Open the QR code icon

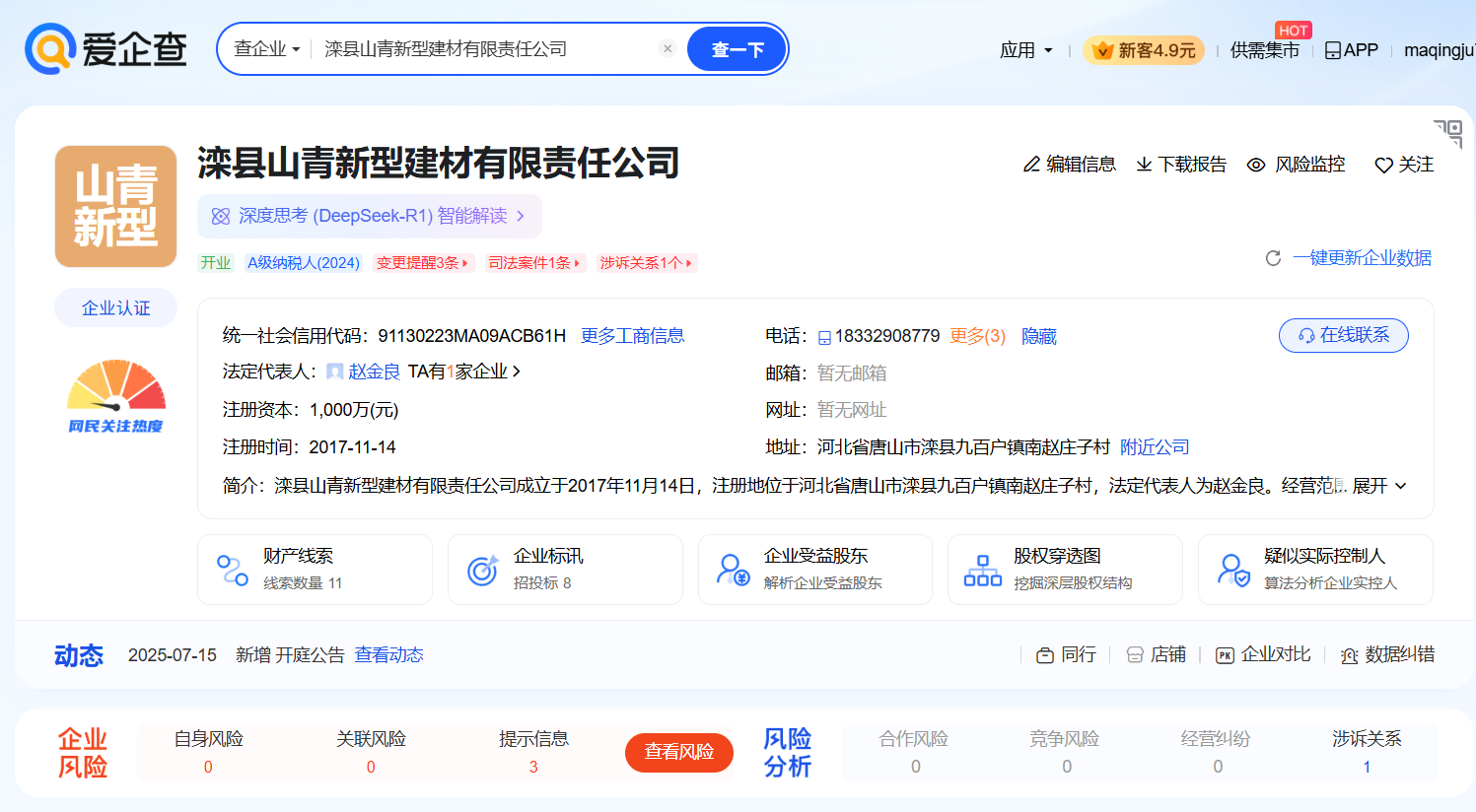pos(1447,133)
